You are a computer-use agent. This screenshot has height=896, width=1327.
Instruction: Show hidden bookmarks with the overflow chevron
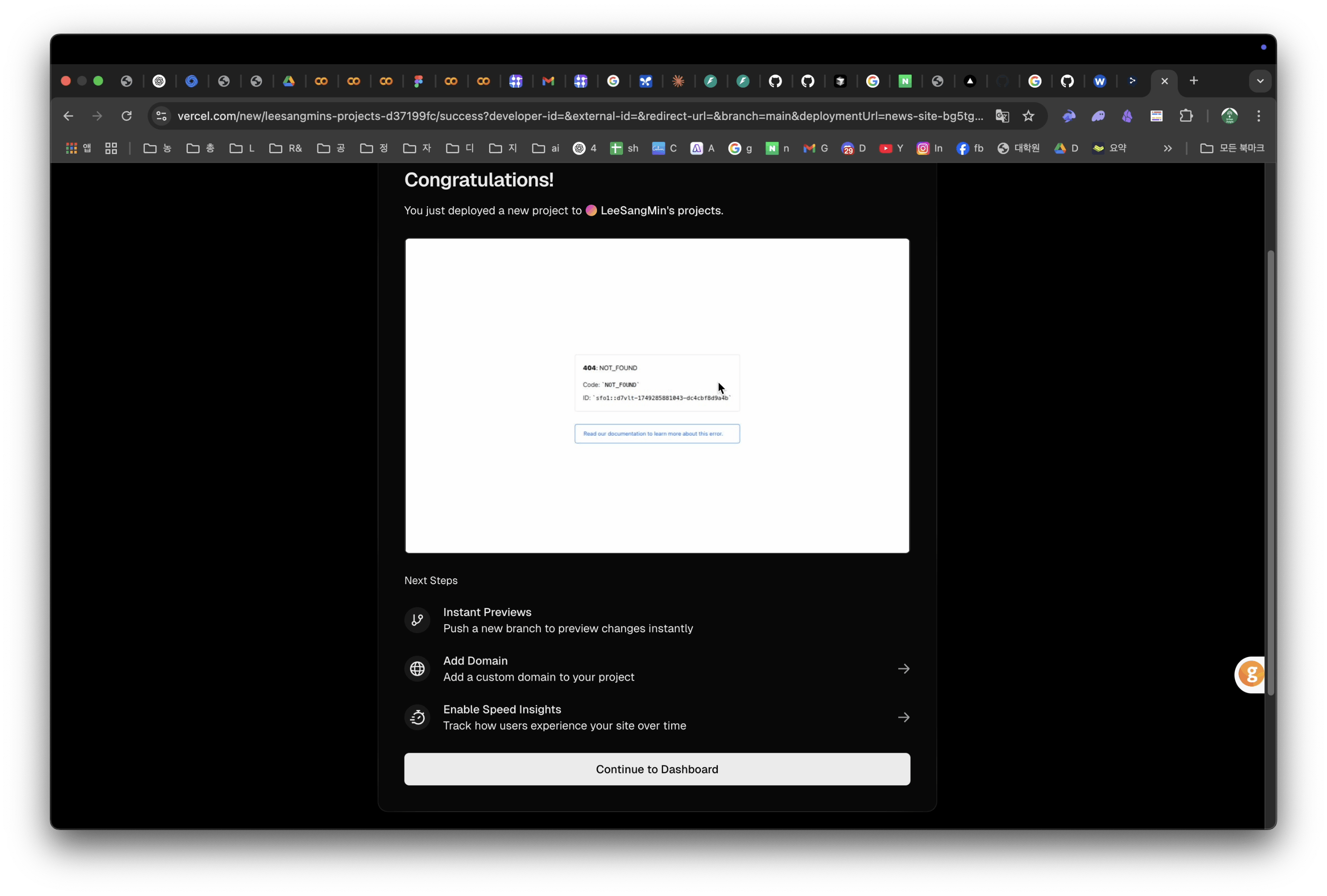click(x=1168, y=148)
